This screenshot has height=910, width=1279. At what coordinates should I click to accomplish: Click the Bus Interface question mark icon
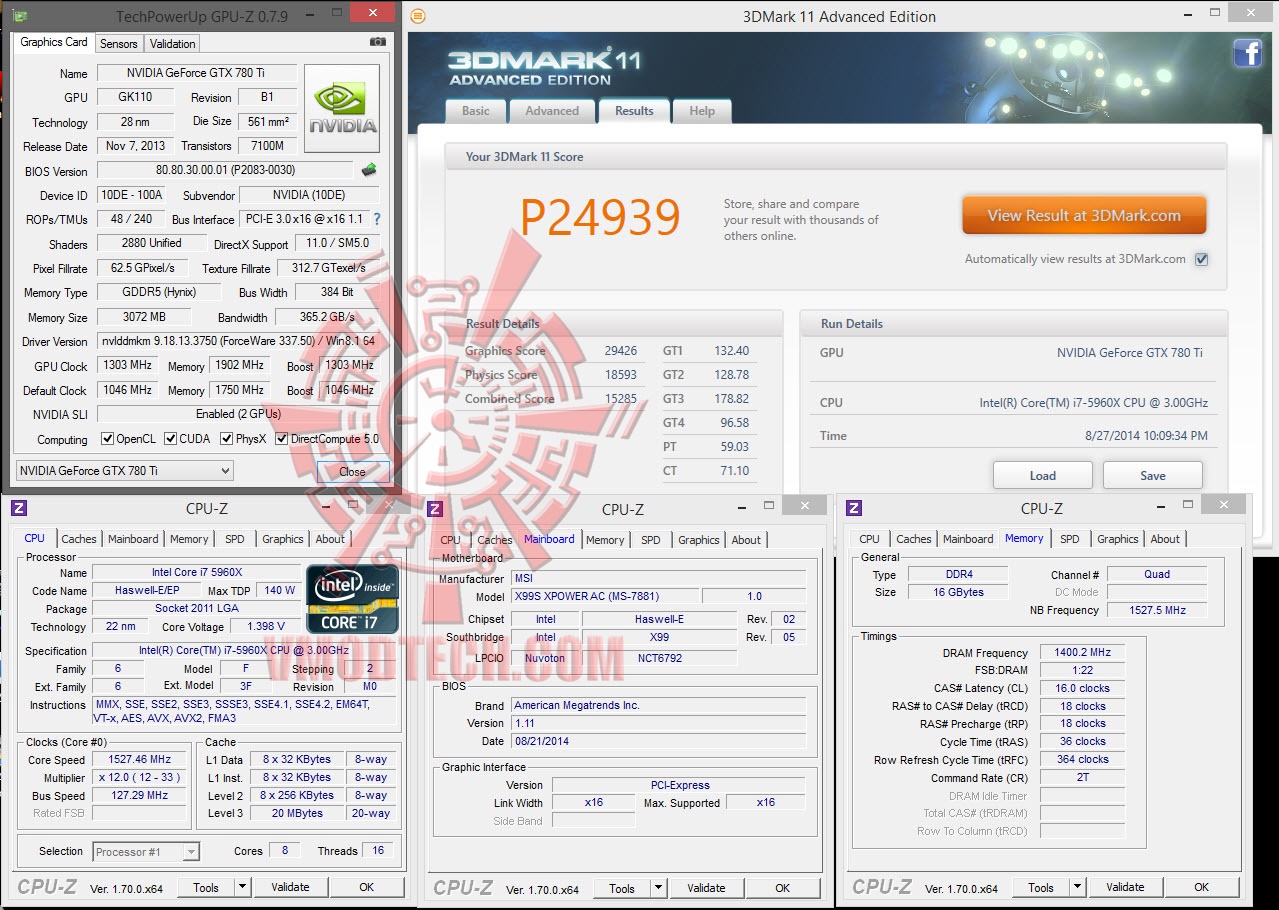[377, 219]
